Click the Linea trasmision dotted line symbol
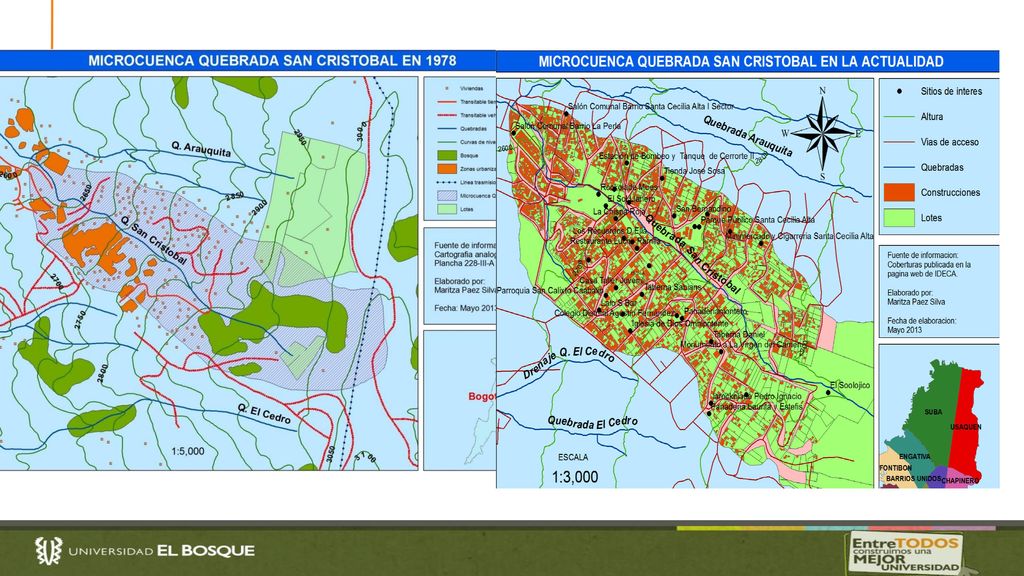 click(x=446, y=182)
